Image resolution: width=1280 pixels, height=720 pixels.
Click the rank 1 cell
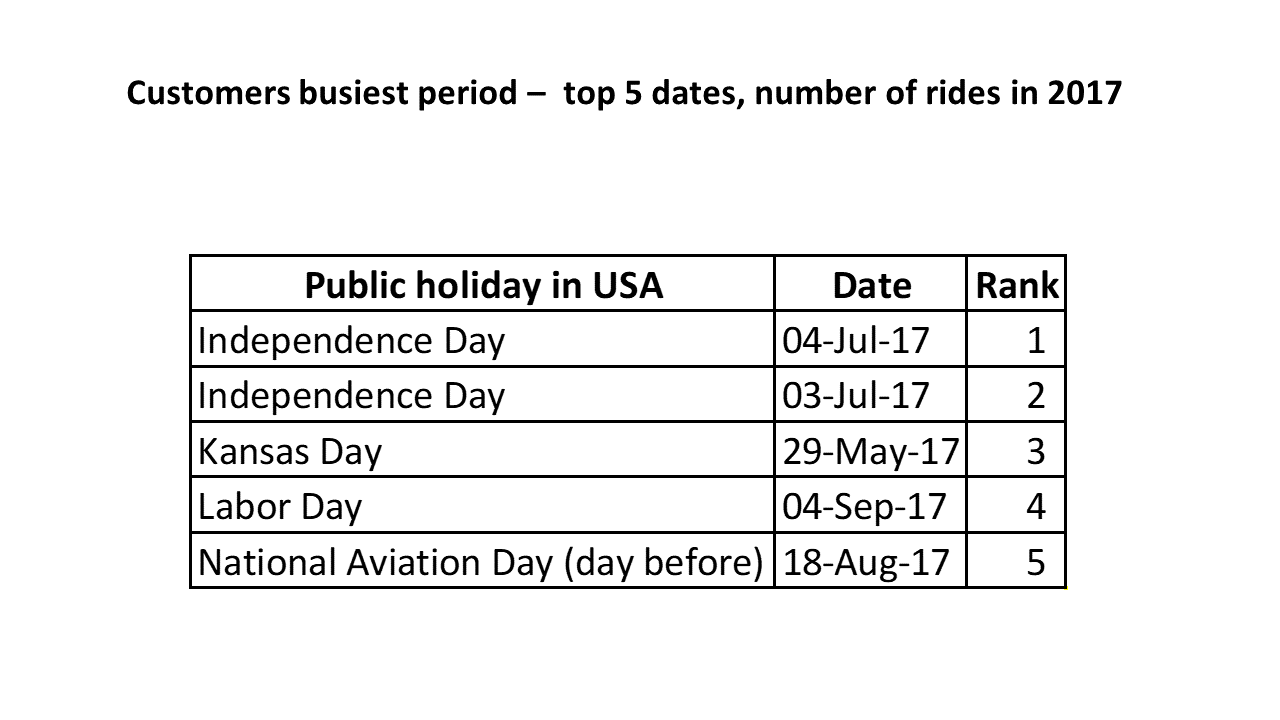1016,338
